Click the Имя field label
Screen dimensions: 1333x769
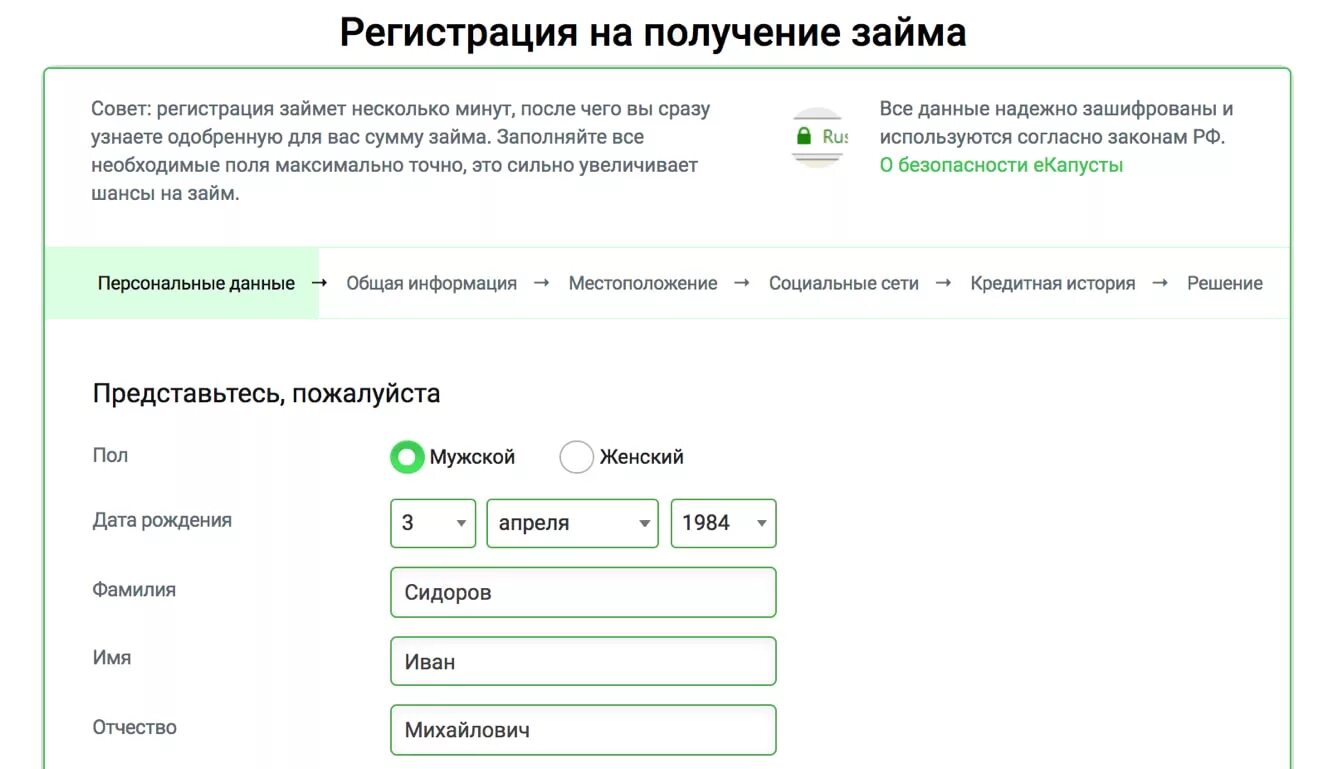click(x=112, y=658)
